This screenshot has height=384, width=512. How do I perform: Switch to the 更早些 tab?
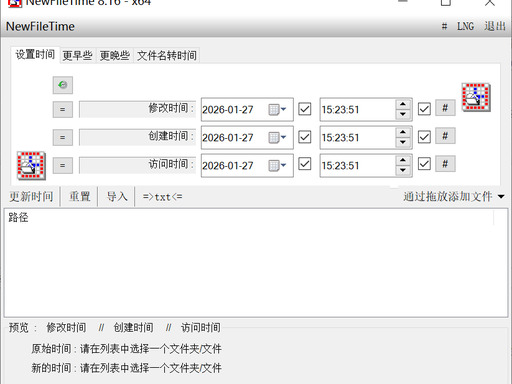pos(78,55)
